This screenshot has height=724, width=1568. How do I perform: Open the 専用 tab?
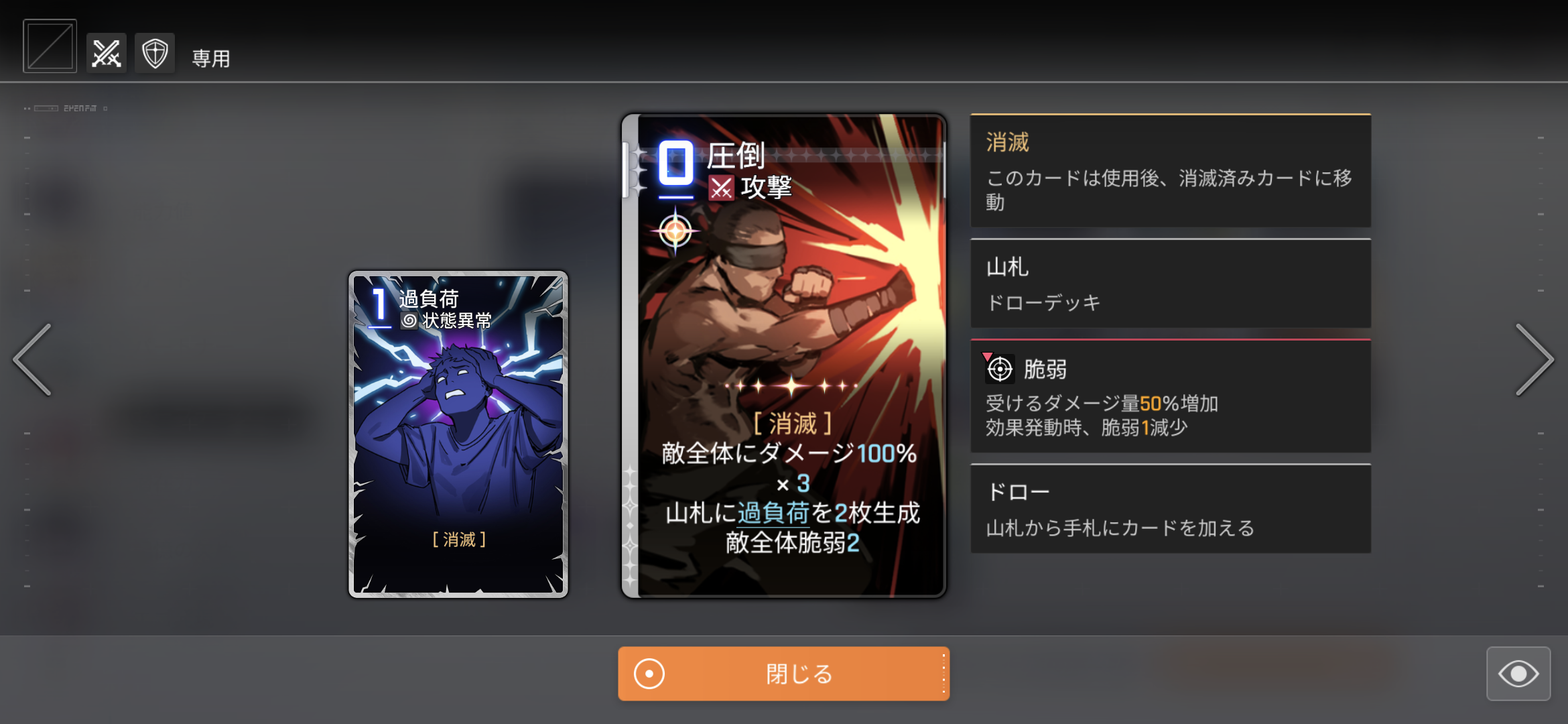click(211, 58)
